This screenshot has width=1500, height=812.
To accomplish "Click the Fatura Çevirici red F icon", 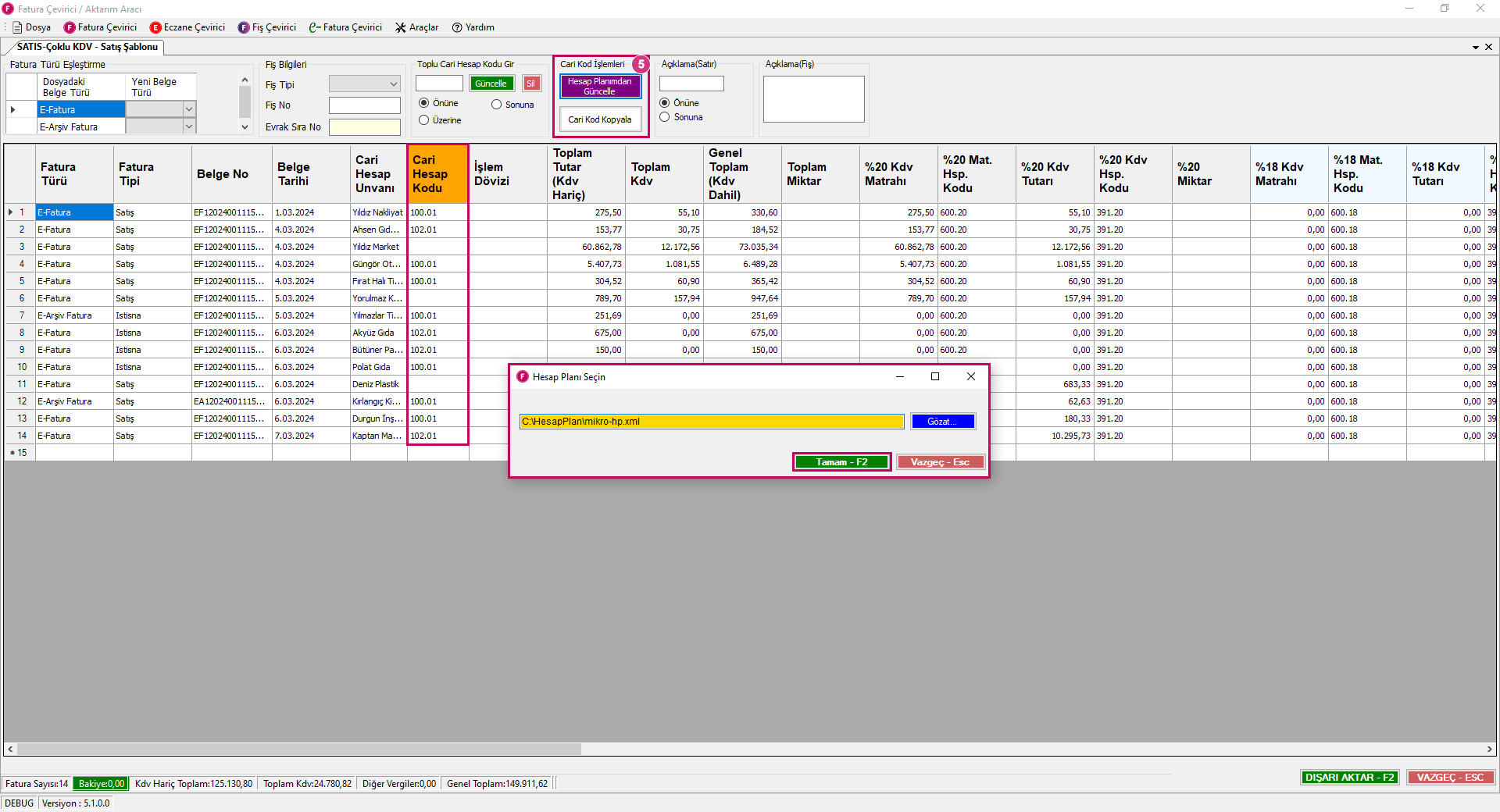I will (70, 27).
